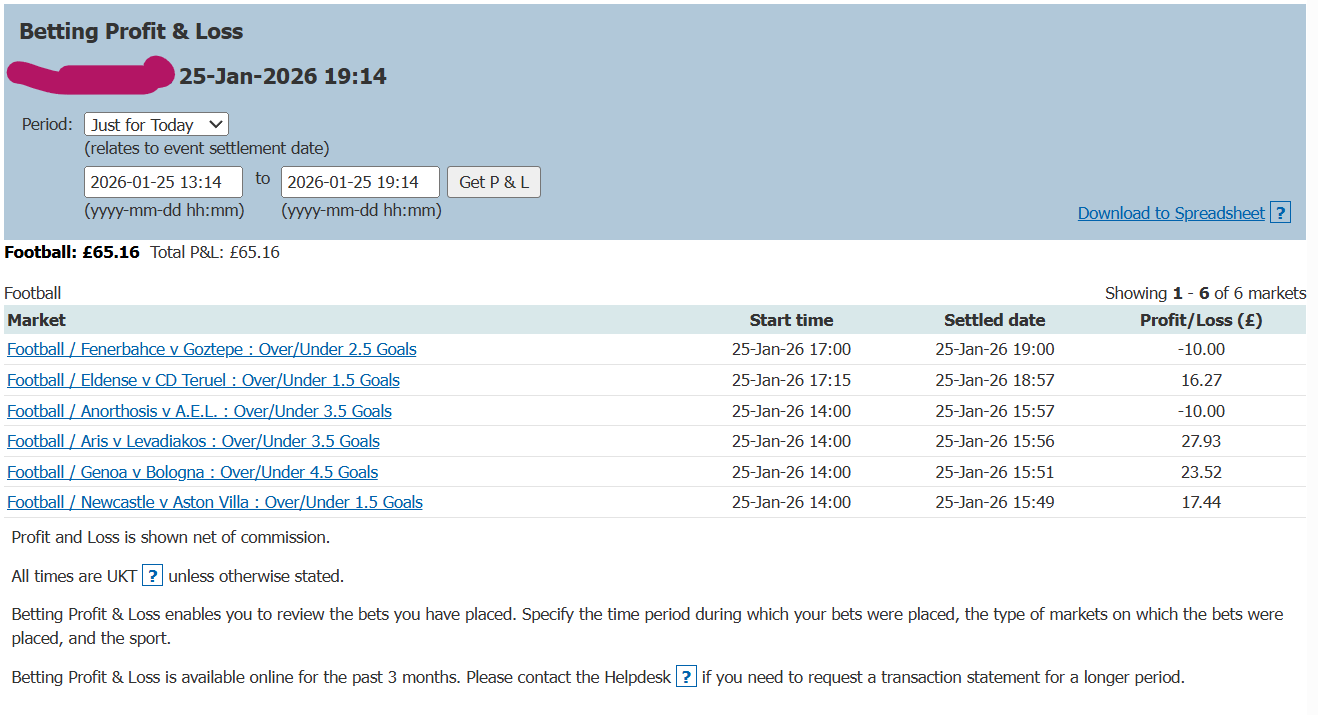Click the Get P & L button
Viewport: 1318px width, 715px height.
click(493, 181)
